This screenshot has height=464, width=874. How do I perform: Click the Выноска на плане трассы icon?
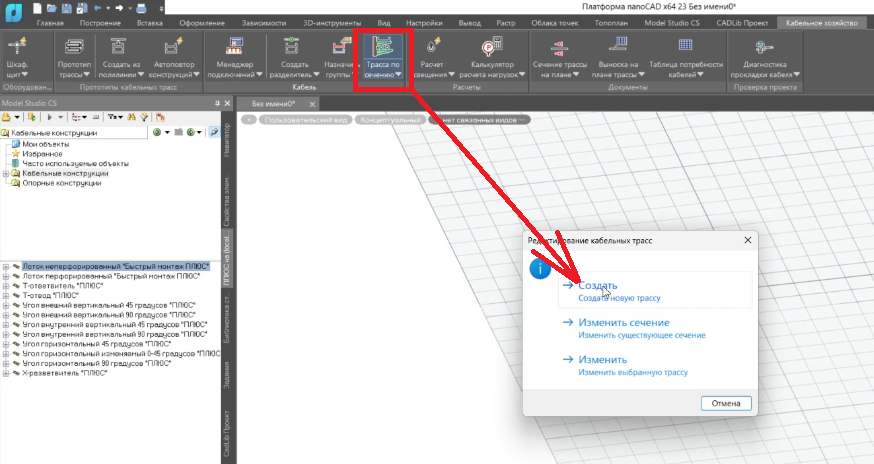click(618, 46)
